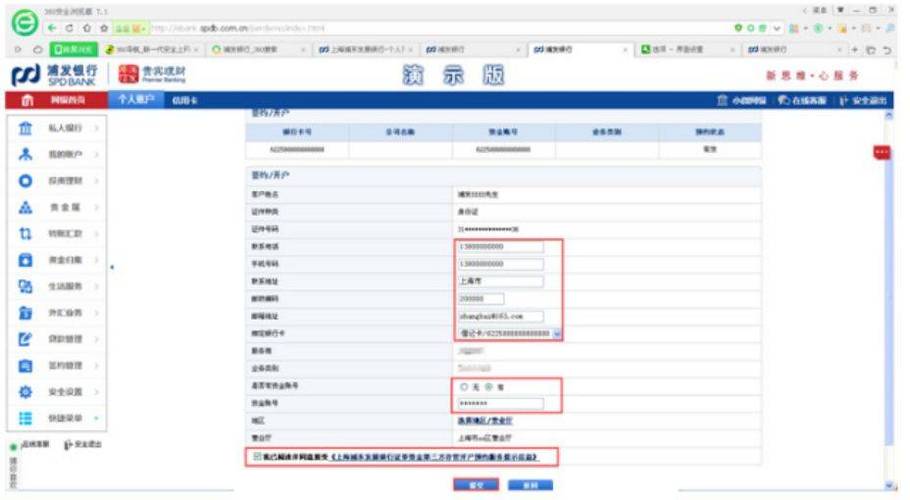910x500 pixels.
Task: Click the 联系地址 input field with 上海市
Action: 501,281
